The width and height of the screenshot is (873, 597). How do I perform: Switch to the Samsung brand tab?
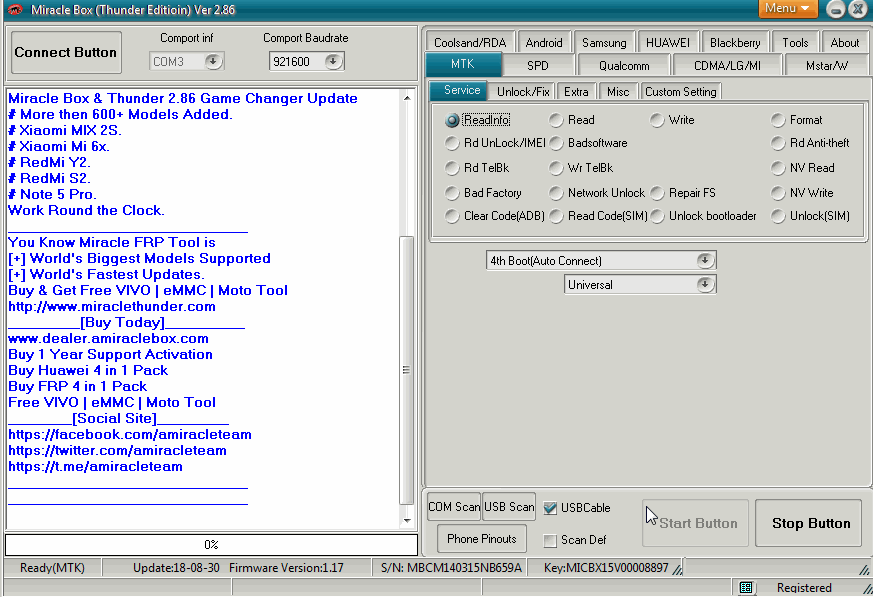pyautogui.click(x=604, y=42)
